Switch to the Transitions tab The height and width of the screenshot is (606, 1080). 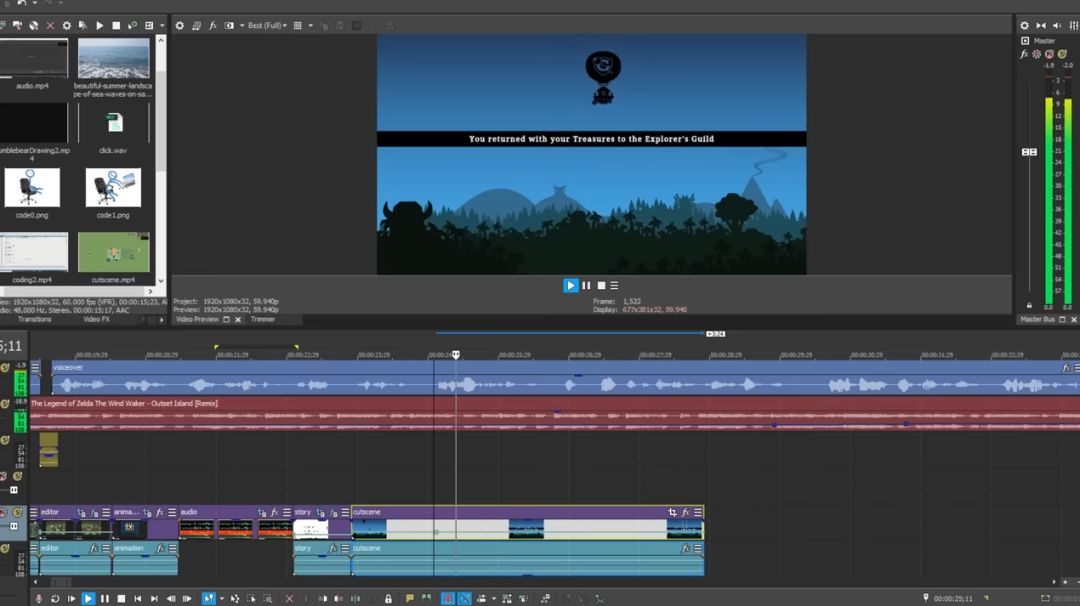coord(34,320)
